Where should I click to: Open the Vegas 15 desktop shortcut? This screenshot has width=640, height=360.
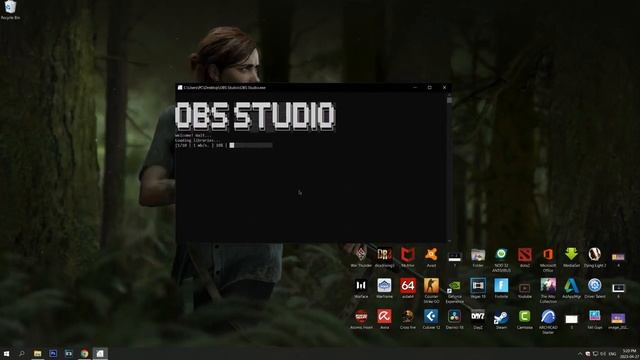tap(478, 289)
